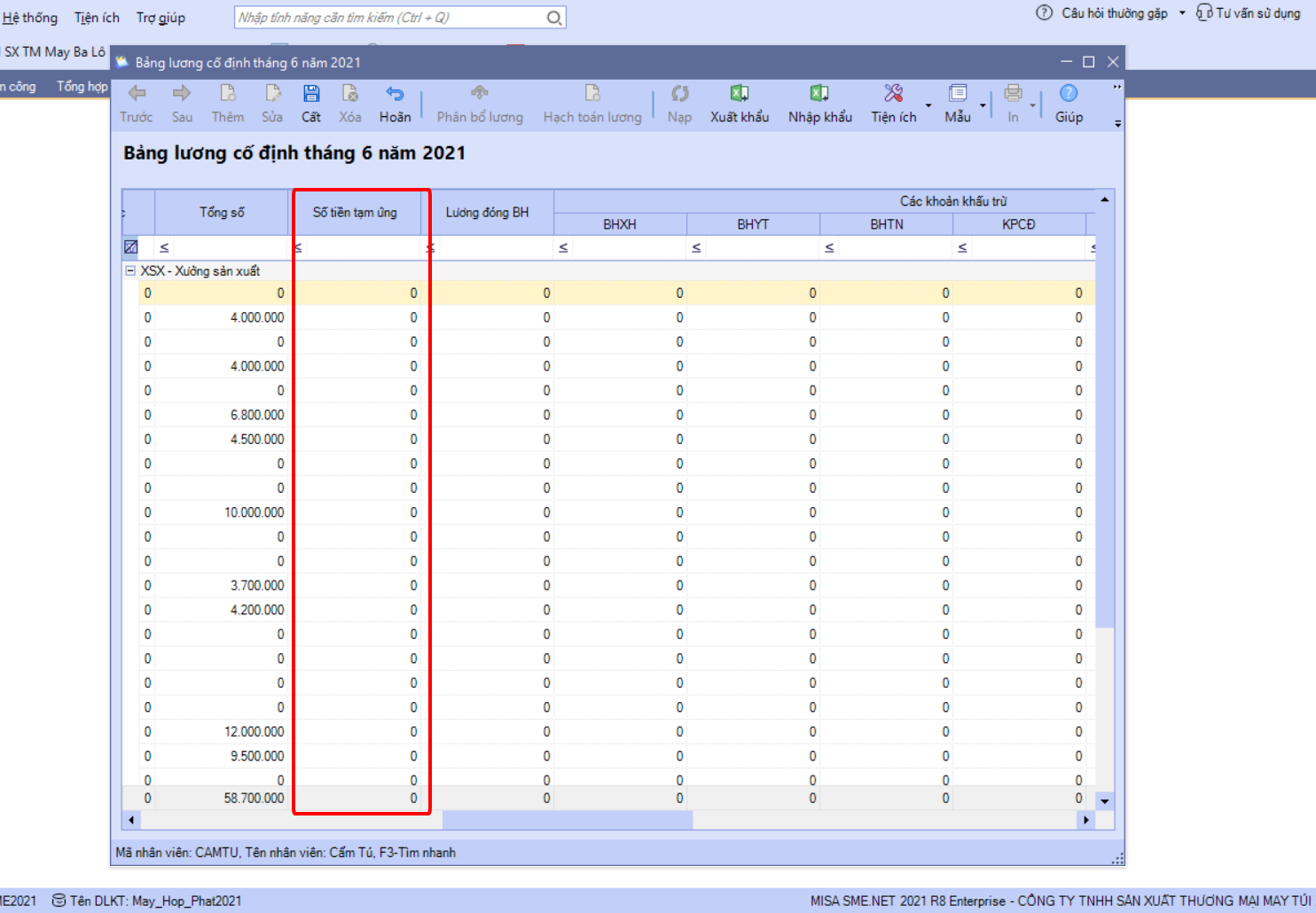Click the clear filter icon in grid
This screenshot has height=913, width=1316.
[x=131, y=247]
